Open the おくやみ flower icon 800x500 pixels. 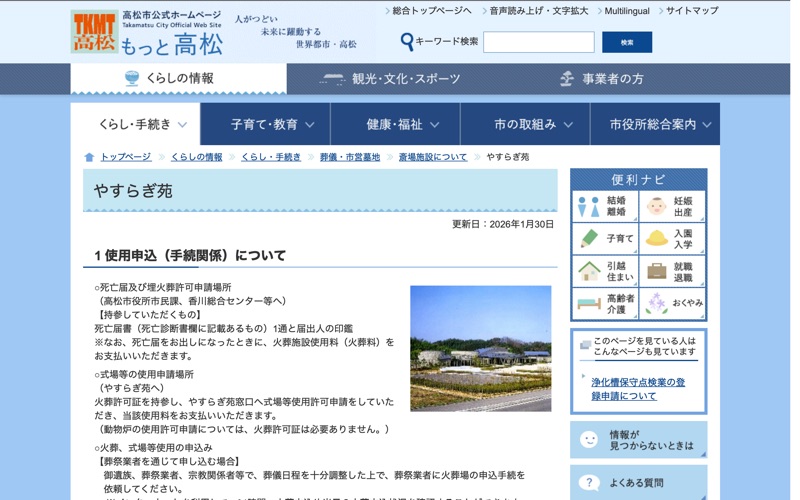[657, 303]
